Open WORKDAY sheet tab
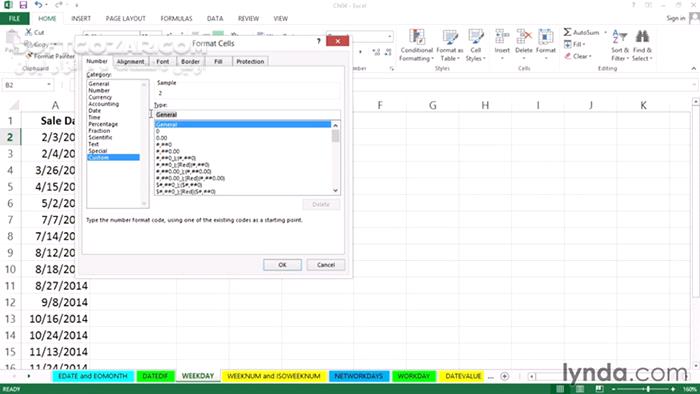This screenshot has width=700, height=394. point(413,376)
